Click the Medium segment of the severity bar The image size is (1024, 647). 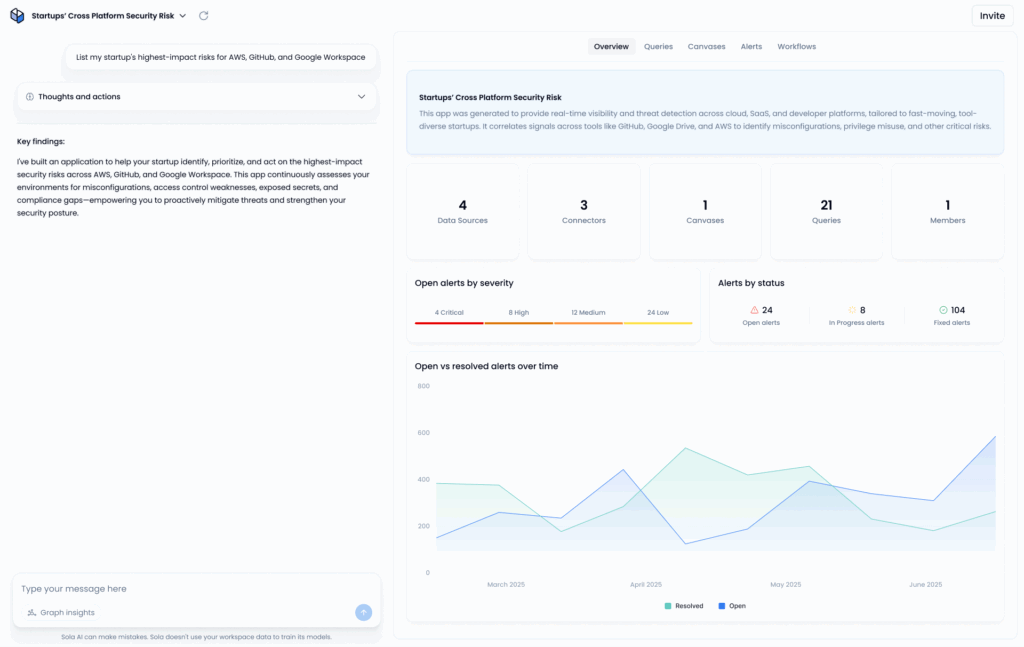click(x=588, y=324)
